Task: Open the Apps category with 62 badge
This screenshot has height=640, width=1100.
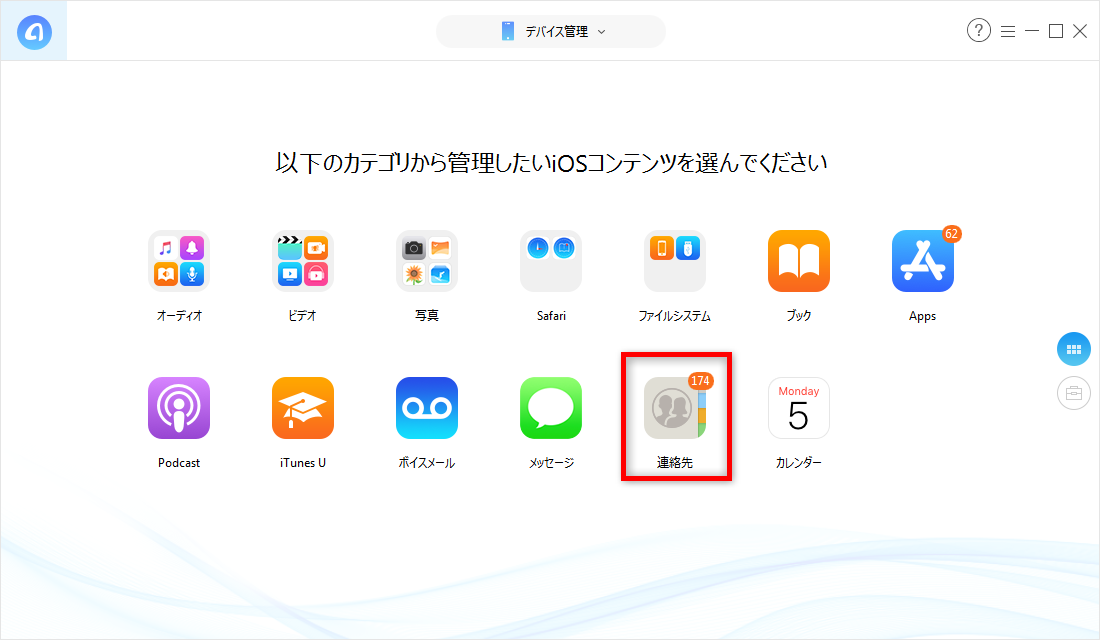Action: [922, 261]
